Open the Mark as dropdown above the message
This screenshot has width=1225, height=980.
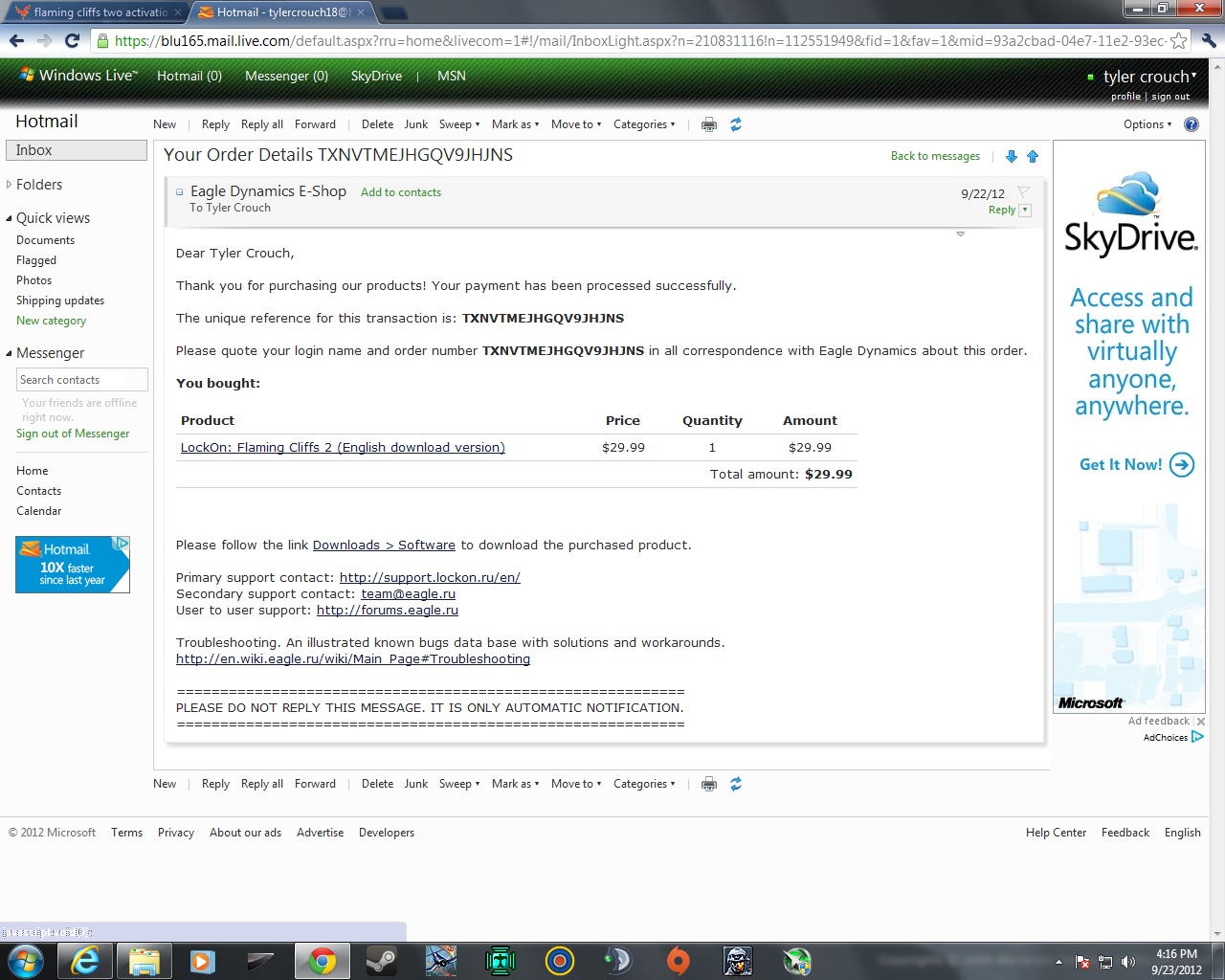click(x=515, y=124)
